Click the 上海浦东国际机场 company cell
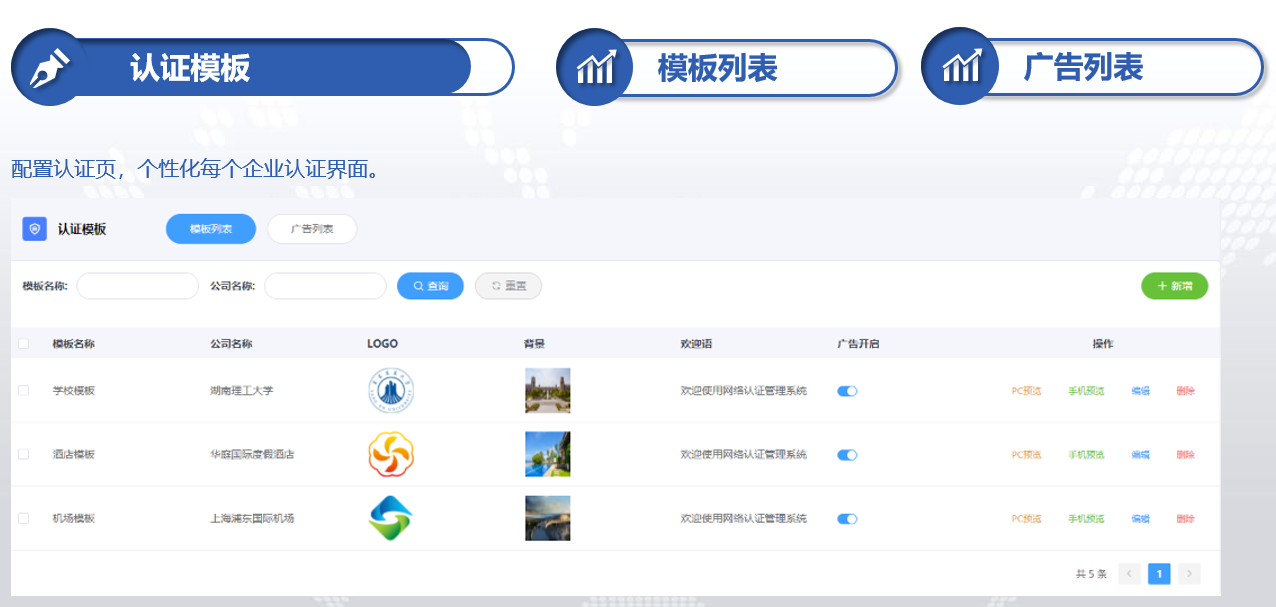This screenshot has width=1276, height=607. tap(252, 519)
